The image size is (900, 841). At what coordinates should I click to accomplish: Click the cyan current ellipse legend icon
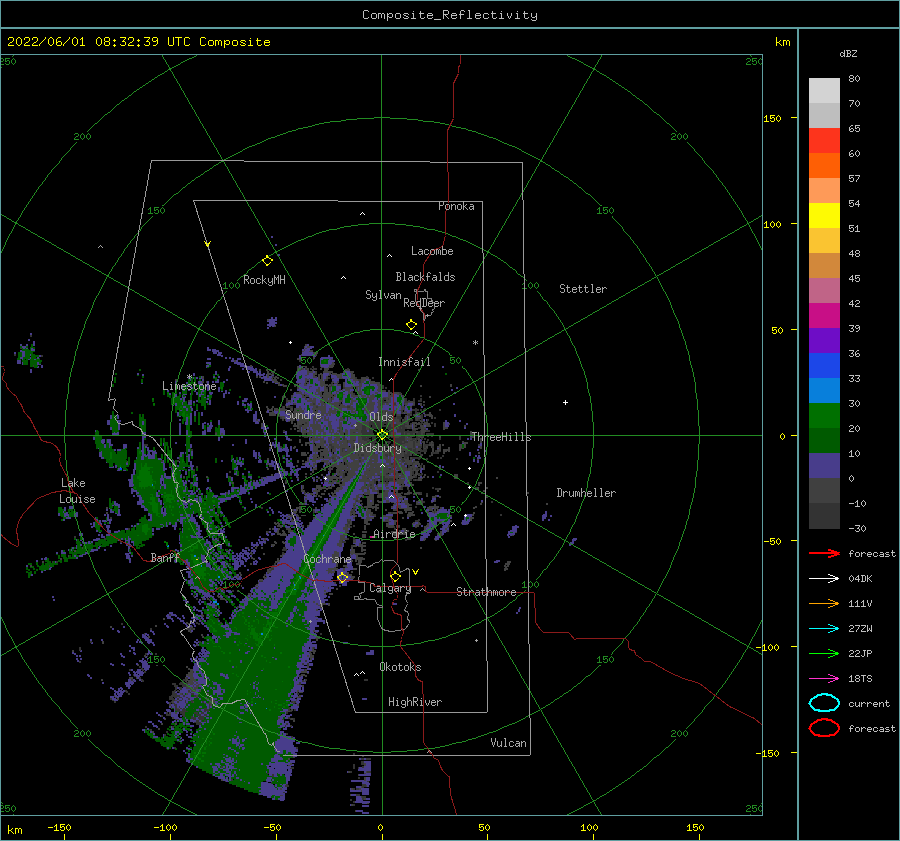[824, 703]
